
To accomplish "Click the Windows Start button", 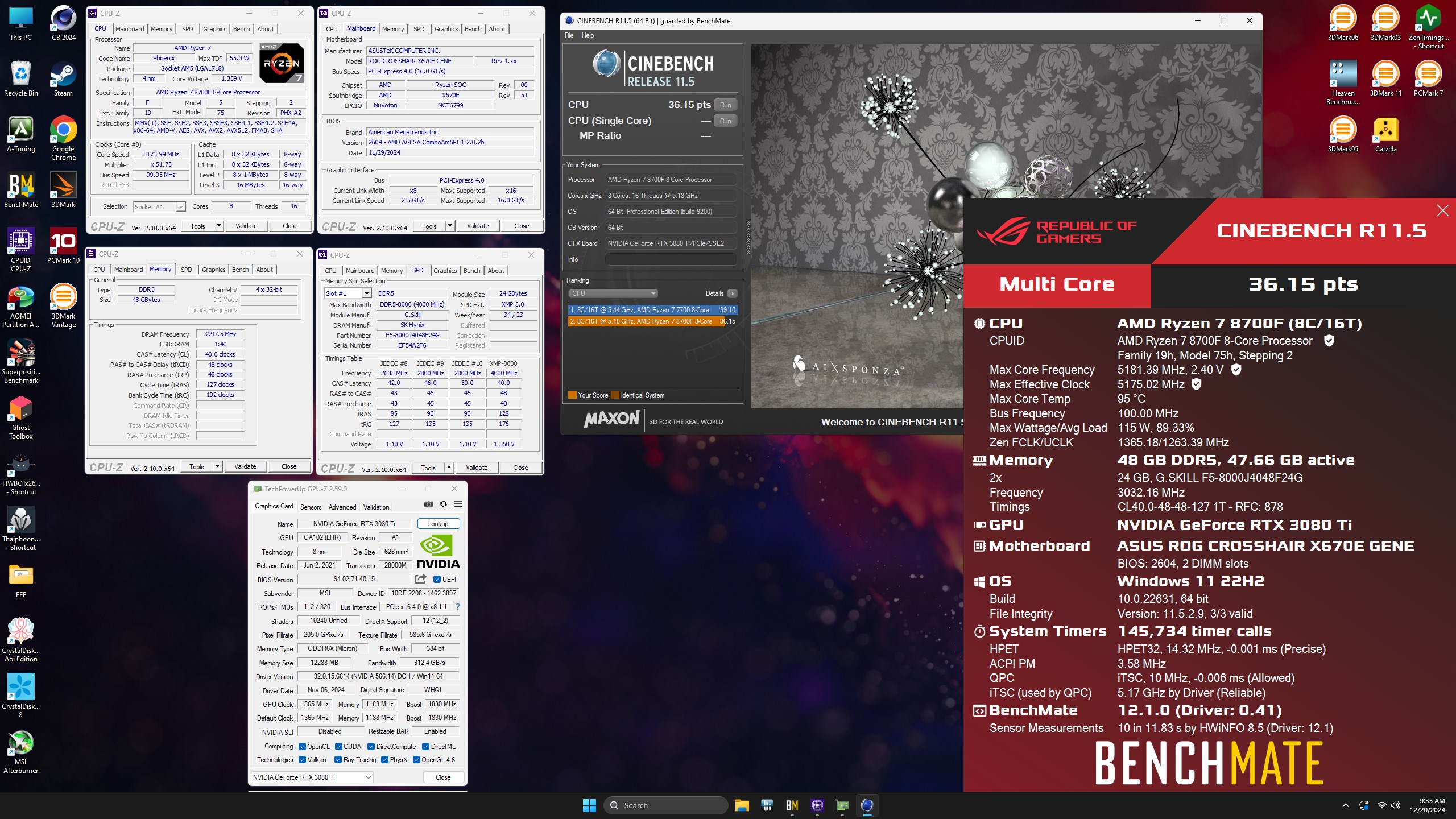I will (x=589, y=805).
